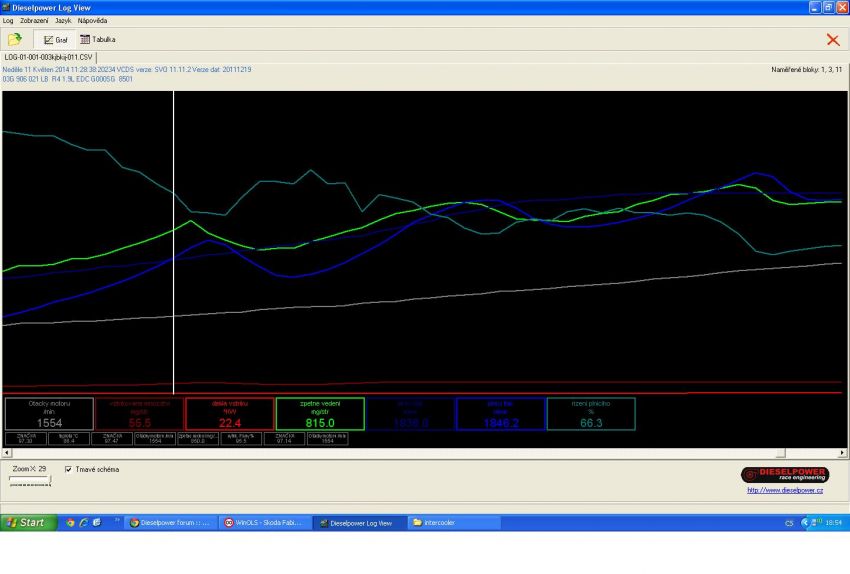The width and height of the screenshot is (850, 574).
Task: Switch to Dieselpower Log View taskbar button
Action: click(x=360, y=523)
